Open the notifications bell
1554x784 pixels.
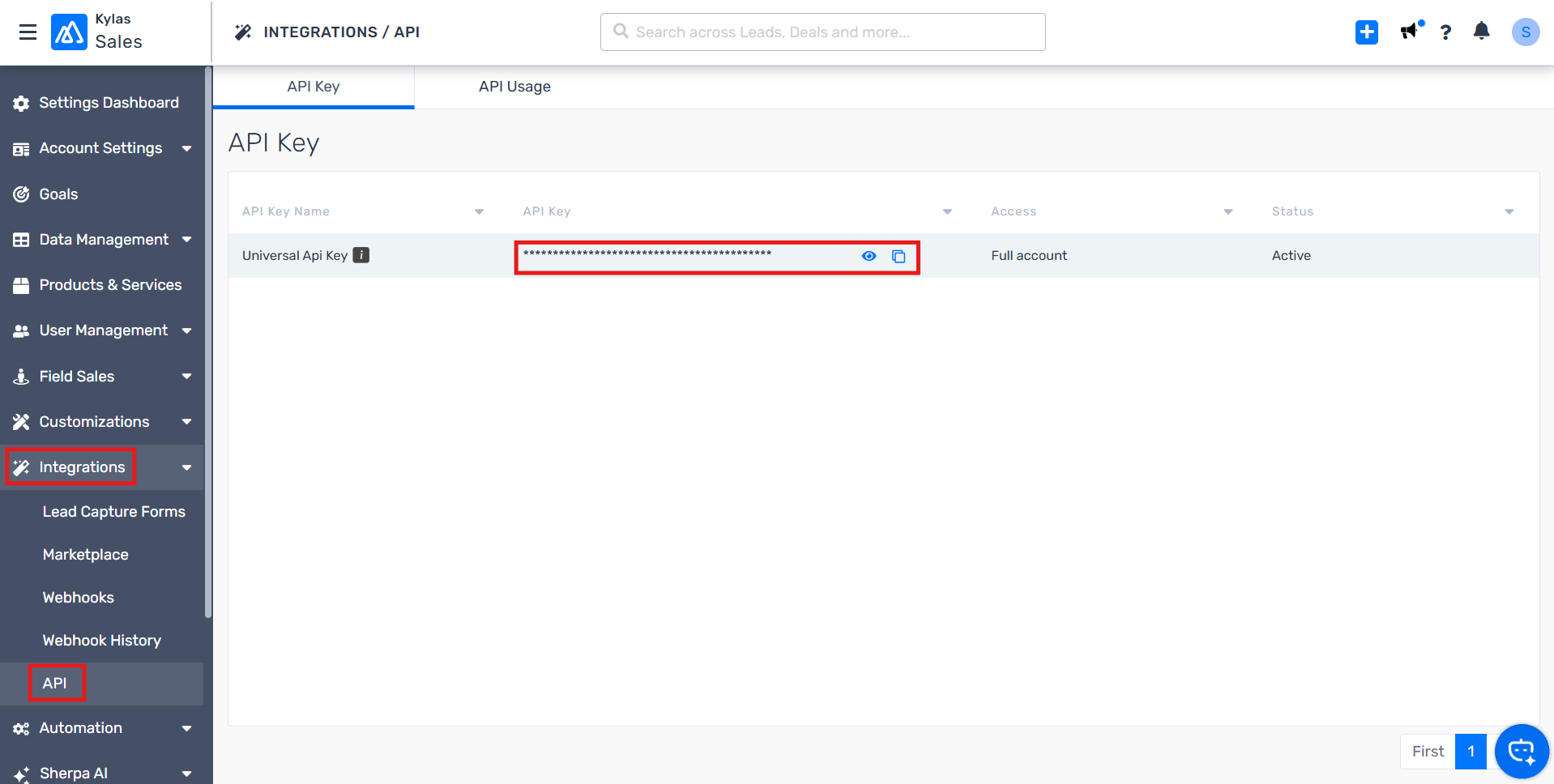pos(1481,32)
